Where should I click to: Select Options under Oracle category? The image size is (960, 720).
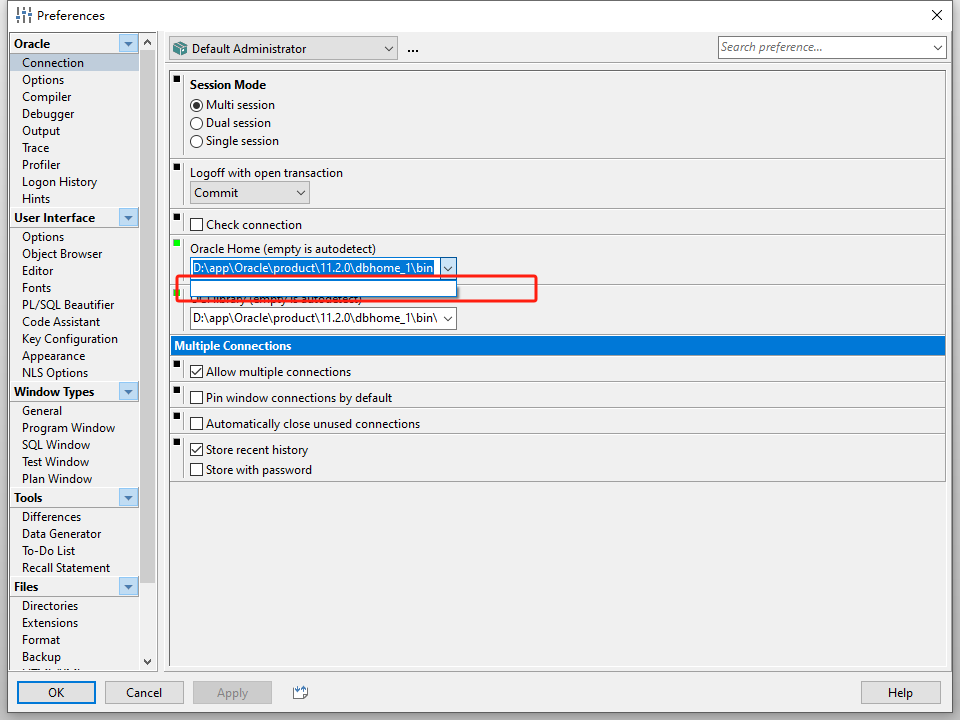click(x=43, y=80)
